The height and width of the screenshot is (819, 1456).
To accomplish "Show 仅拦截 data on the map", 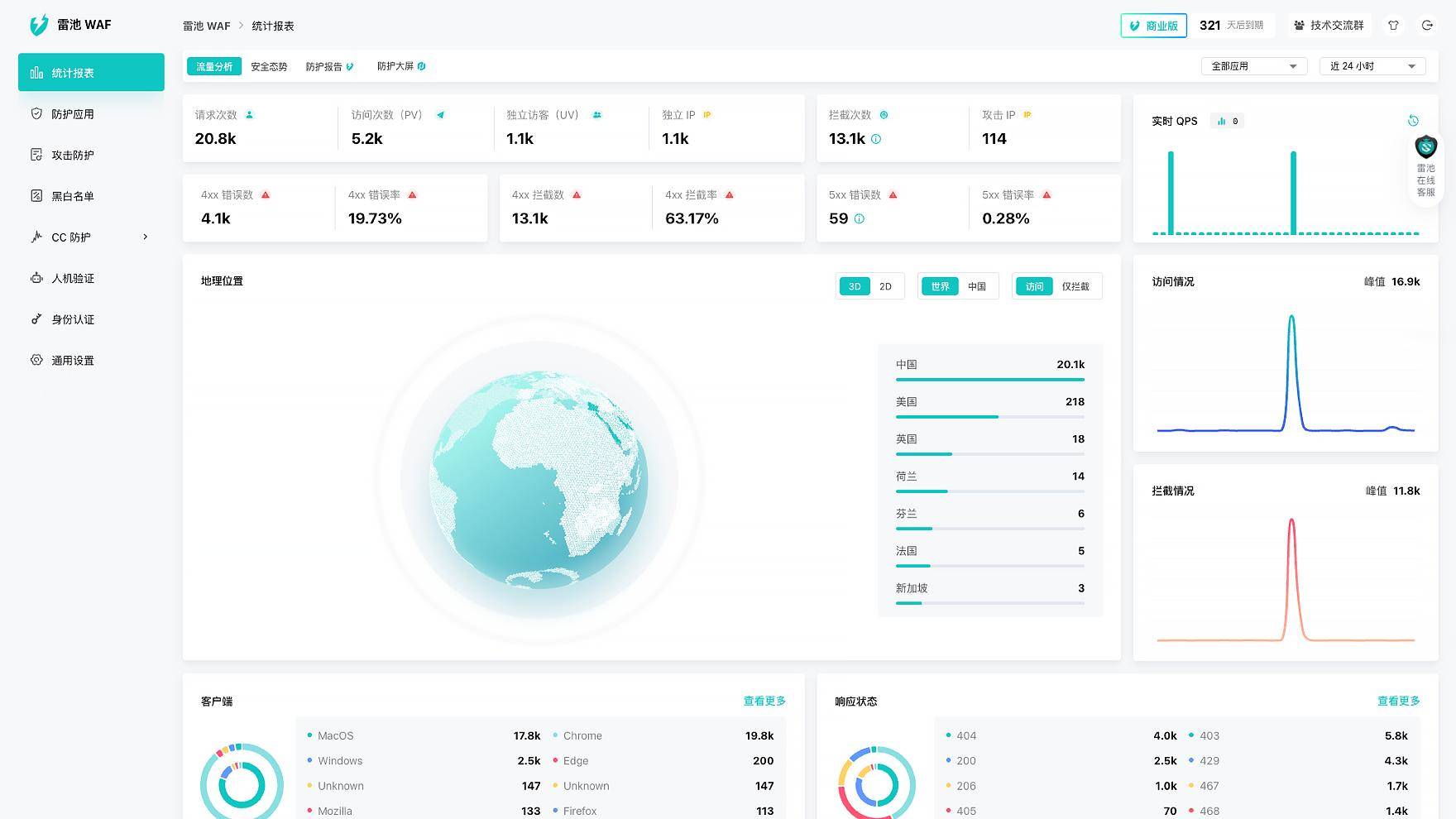I will pyautogui.click(x=1075, y=286).
